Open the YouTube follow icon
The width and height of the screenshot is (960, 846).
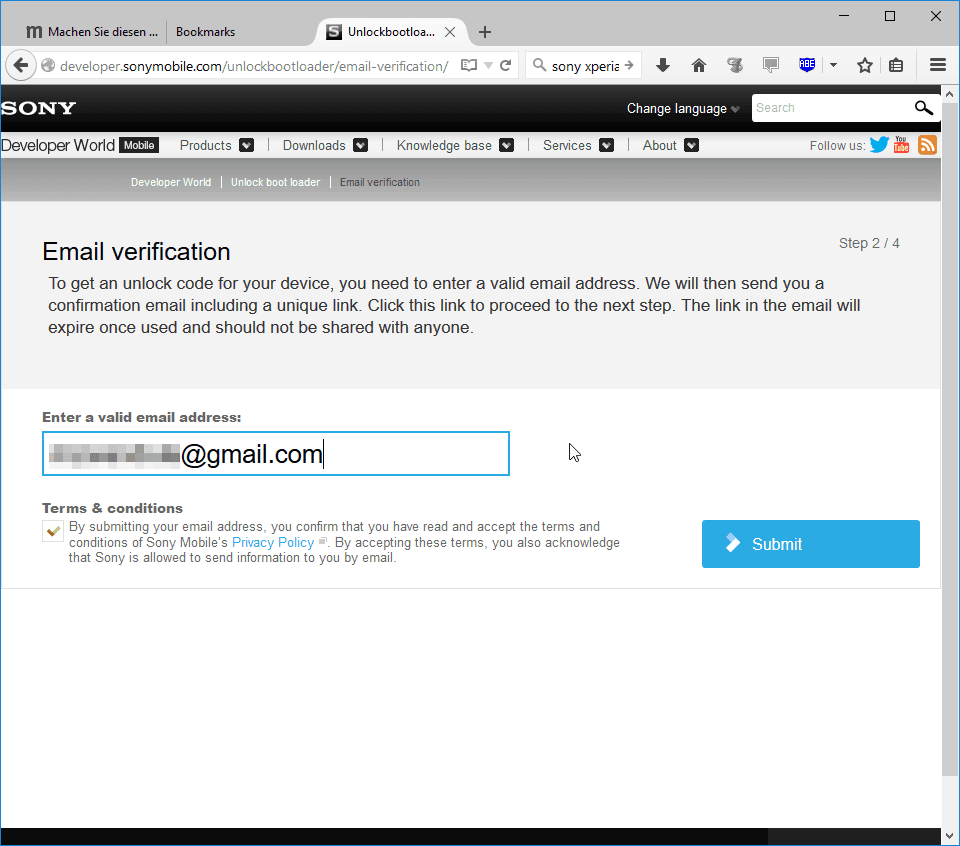(901, 144)
